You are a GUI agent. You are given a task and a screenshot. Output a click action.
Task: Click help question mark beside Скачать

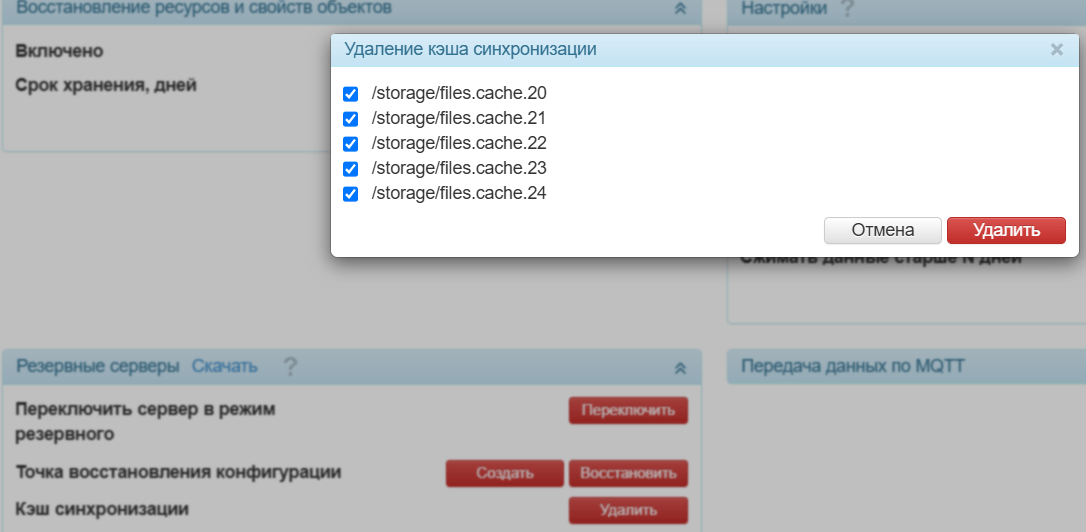pyautogui.click(x=290, y=366)
